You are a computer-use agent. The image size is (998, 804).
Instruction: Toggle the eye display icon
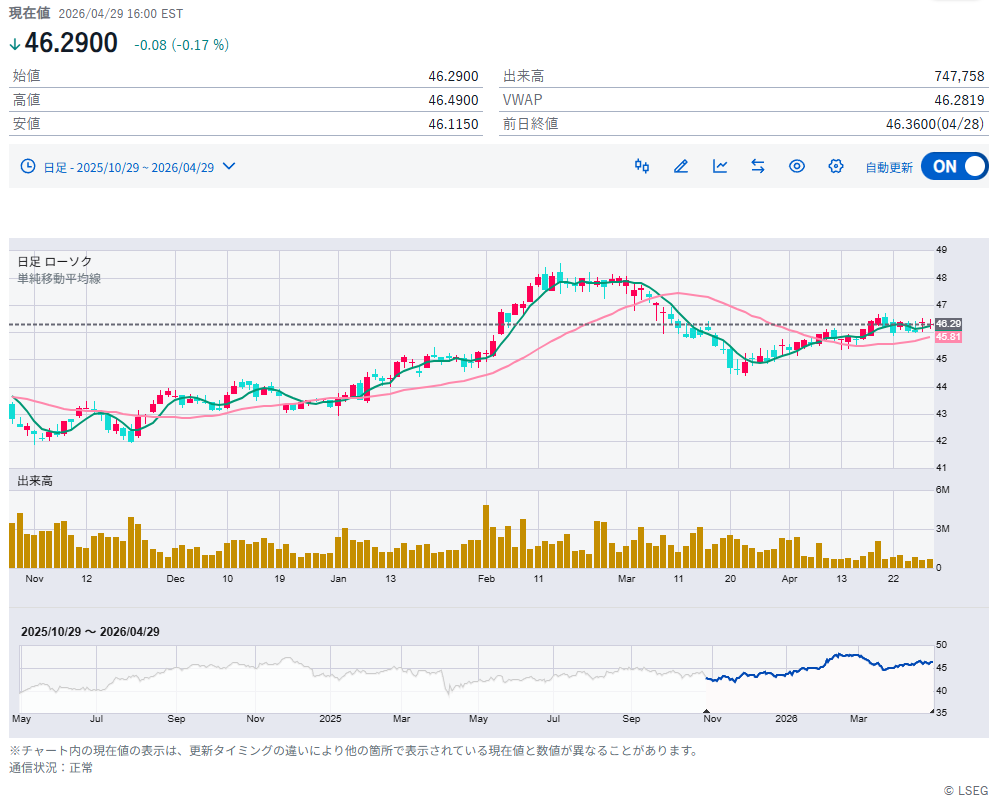click(797, 166)
